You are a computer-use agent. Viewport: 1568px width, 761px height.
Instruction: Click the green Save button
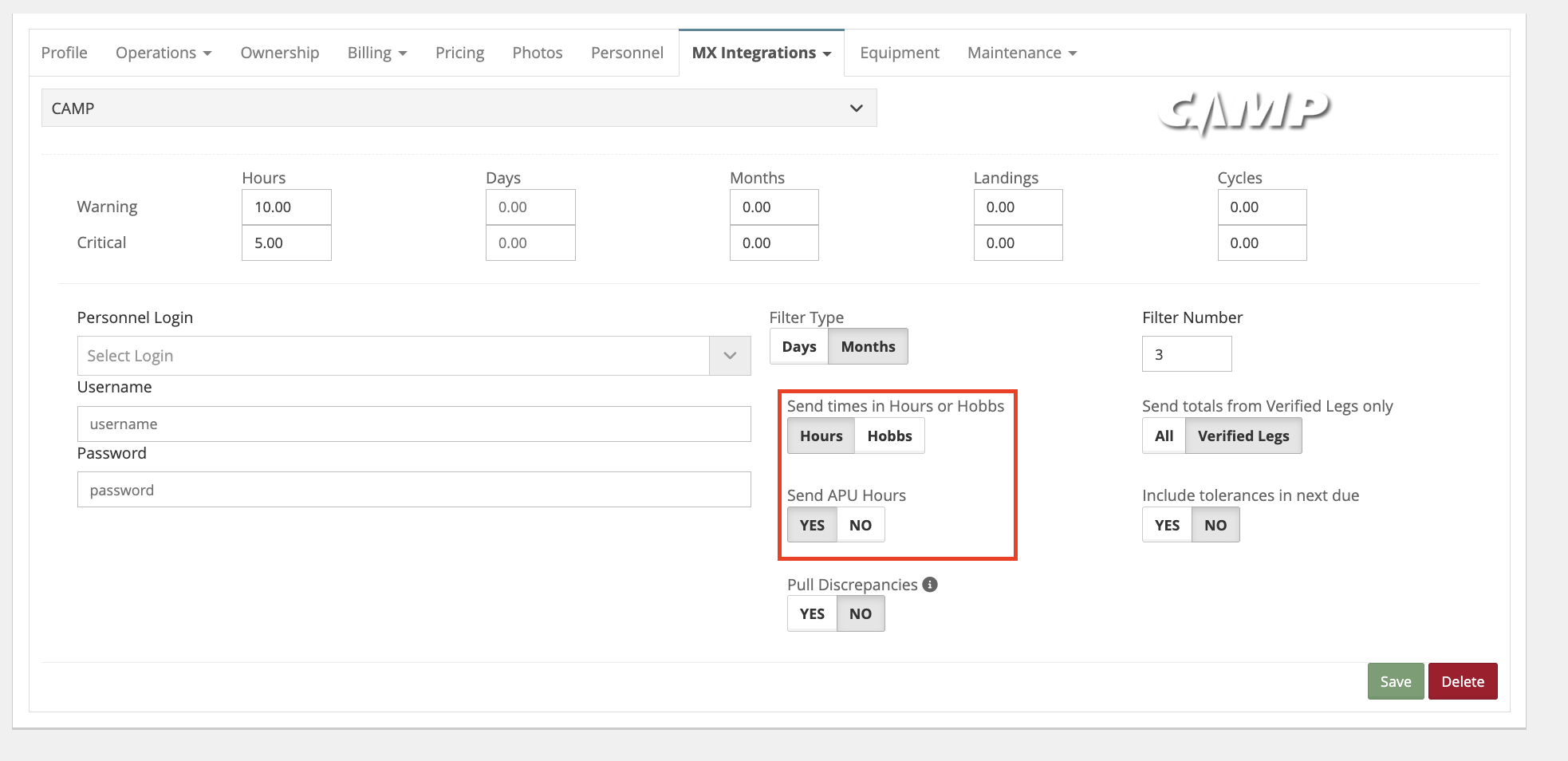[1395, 682]
